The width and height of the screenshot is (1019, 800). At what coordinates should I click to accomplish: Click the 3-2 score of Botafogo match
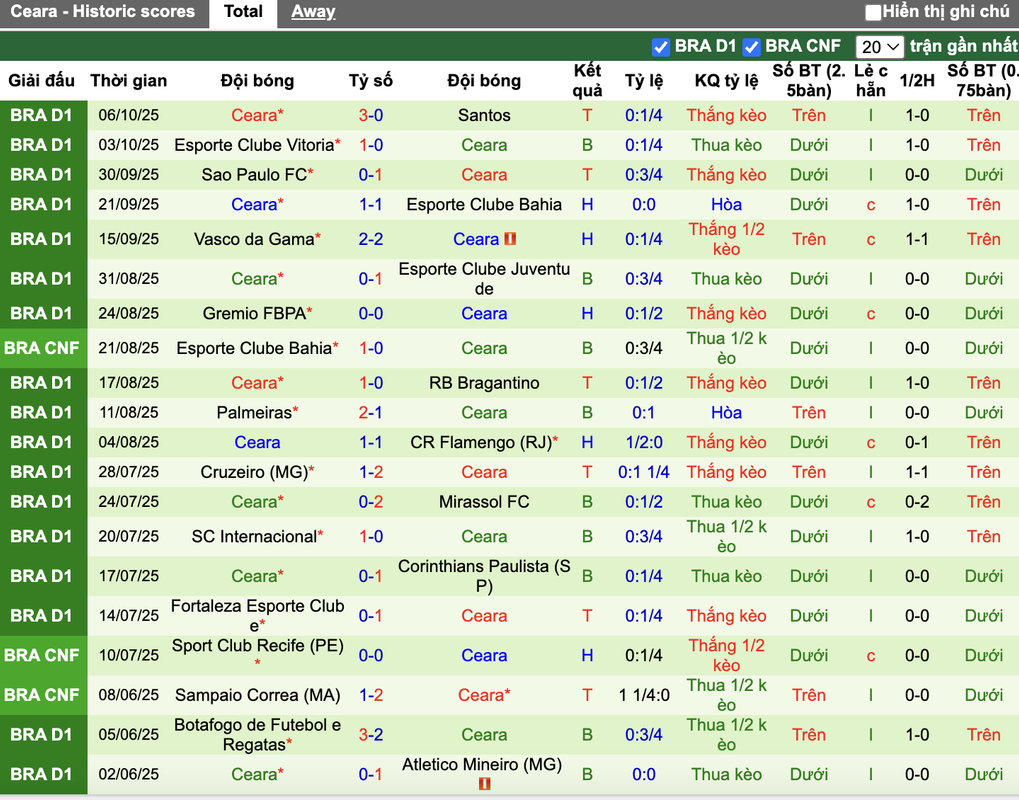pos(370,735)
